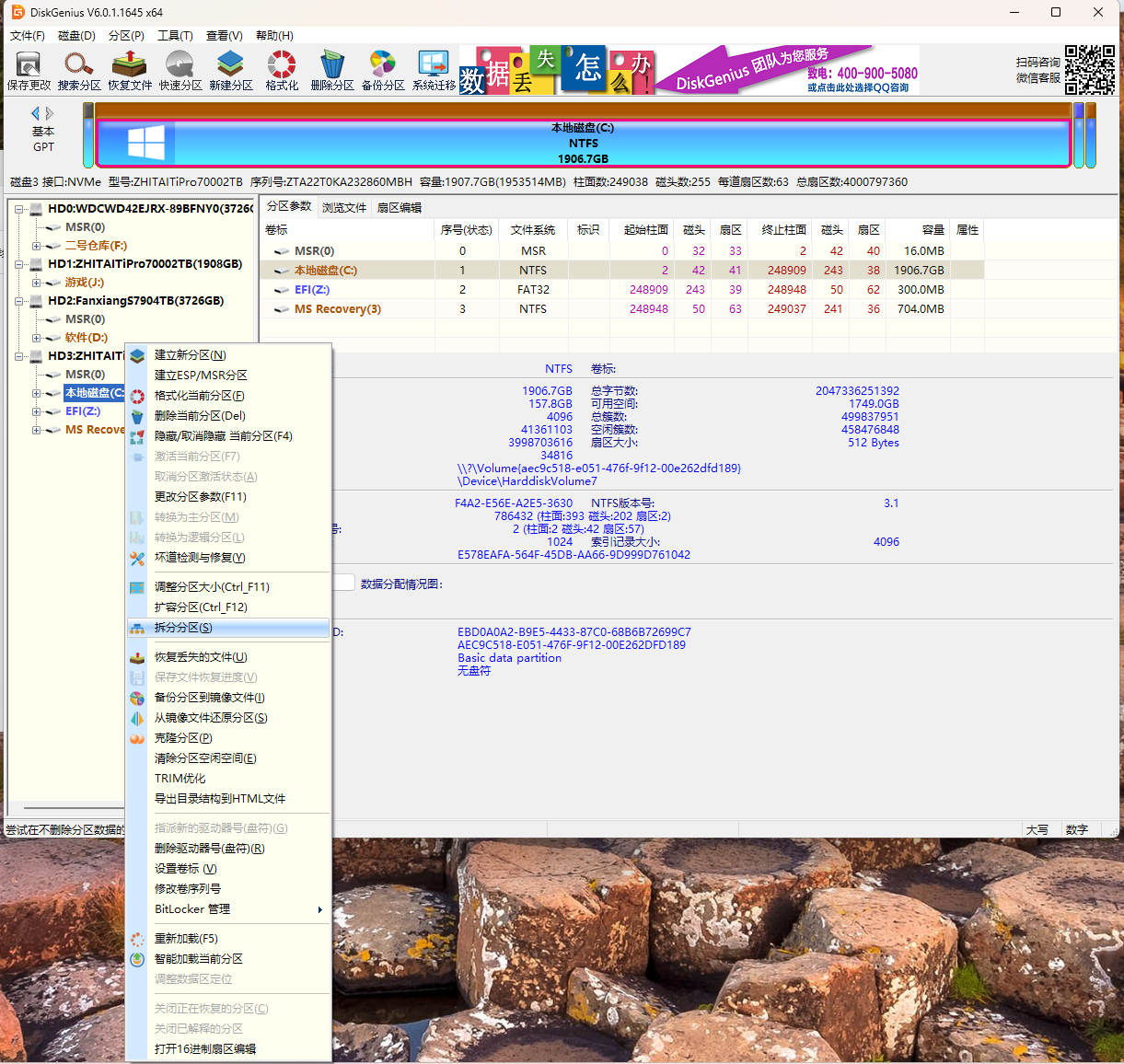Collapse the HD0:WDCWD42EJRX disk tree node
This screenshot has height=1064, width=1124.
pyautogui.click(x=18, y=209)
